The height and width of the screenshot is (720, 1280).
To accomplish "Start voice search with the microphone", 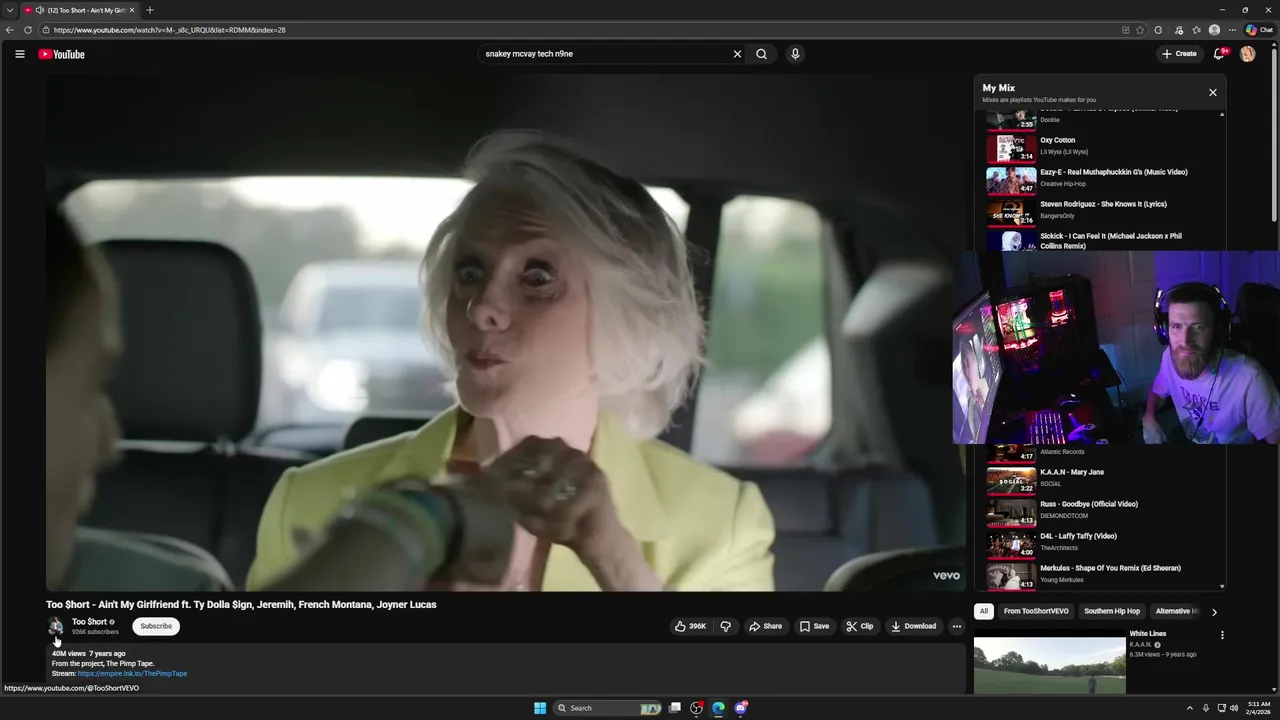I will [795, 54].
